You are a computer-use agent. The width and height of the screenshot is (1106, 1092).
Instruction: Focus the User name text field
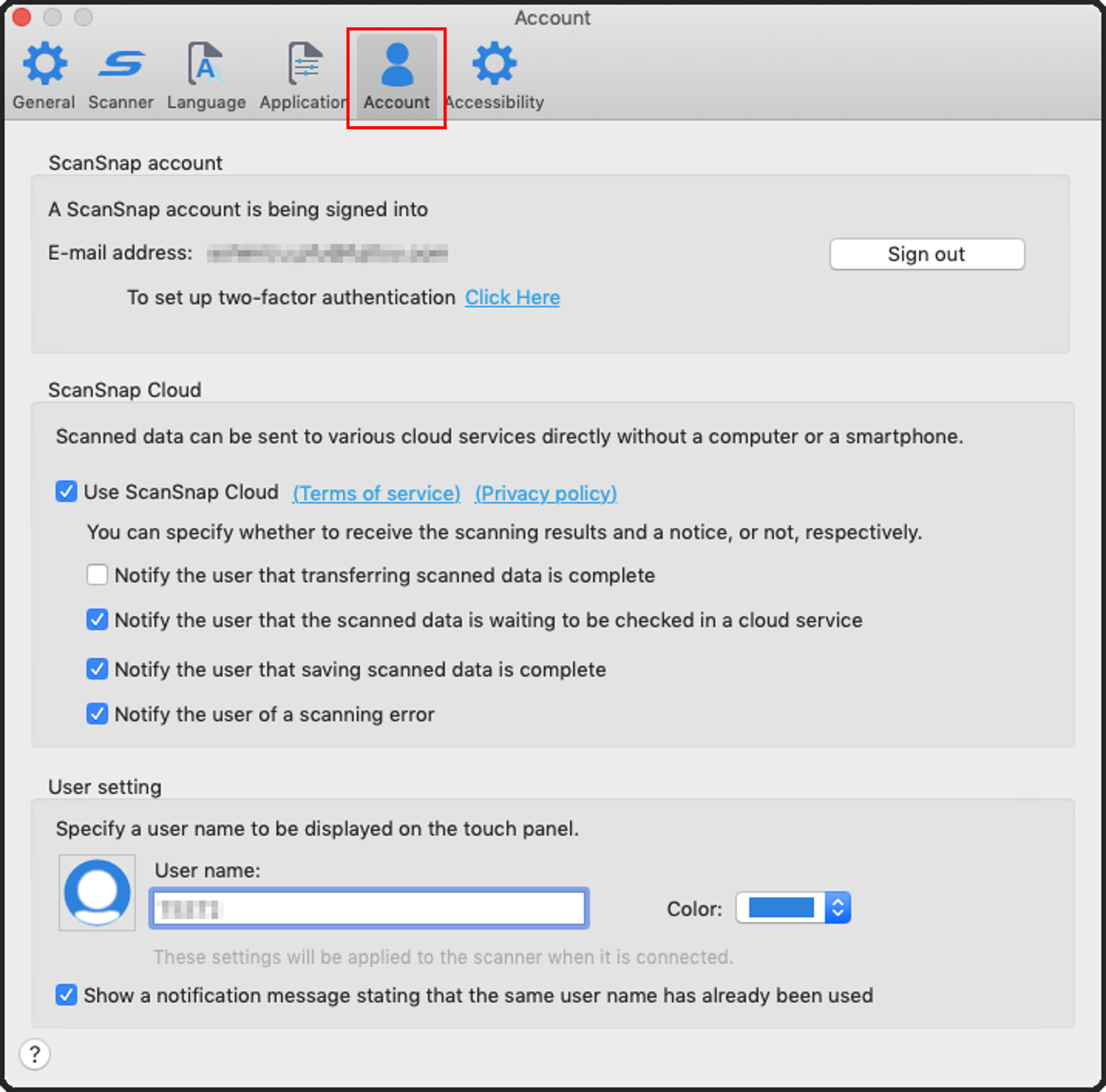point(369,908)
